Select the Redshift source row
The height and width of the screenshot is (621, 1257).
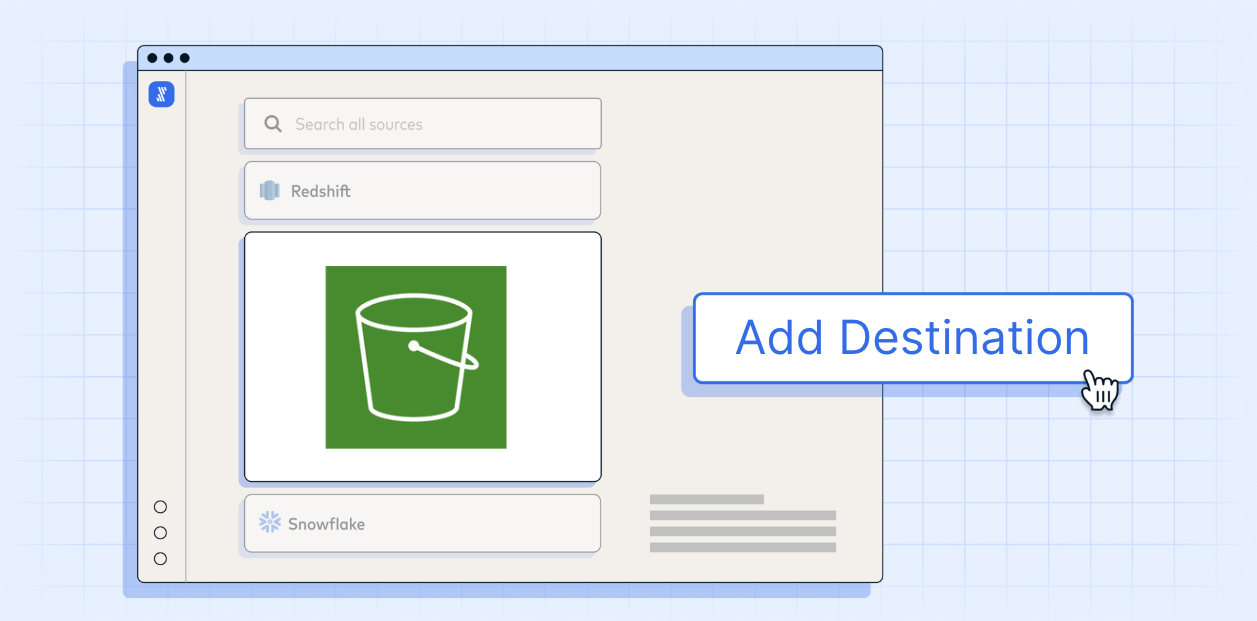(423, 190)
